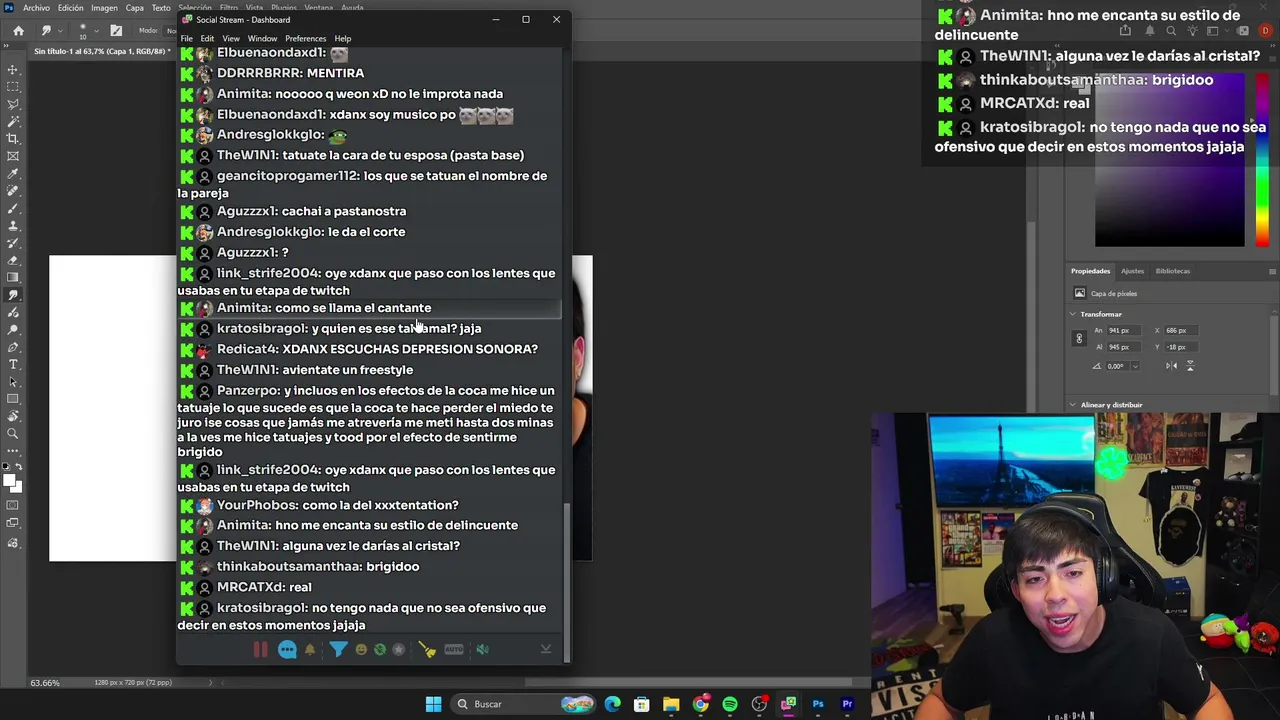Open the Propiedades panel options menu
Image resolution: width=1280 pixels, height=720 pixels.
1272,271
